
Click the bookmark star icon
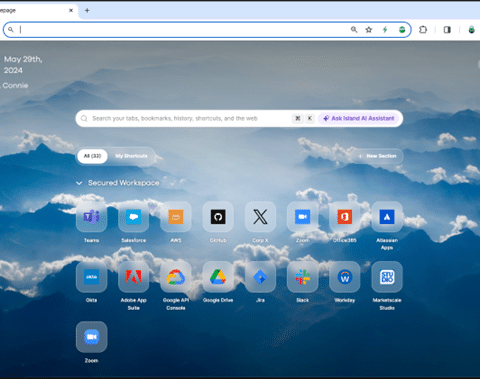coord(369,30)
